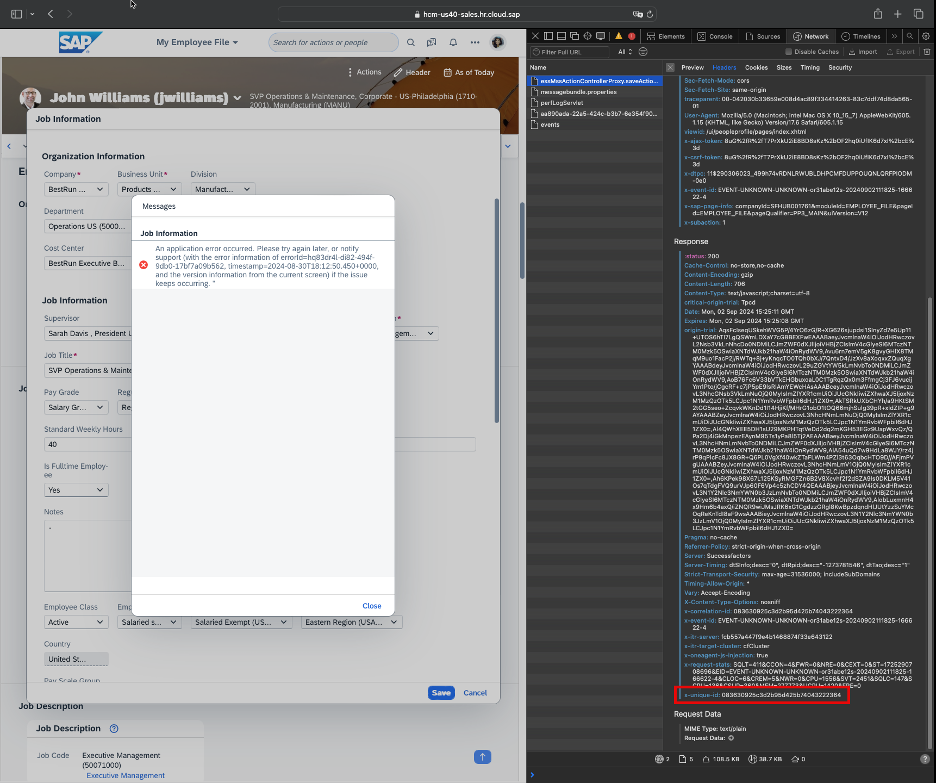Click the SAP logo
The width and height of the screenshot is (936, 784).
tap(79, 42)
